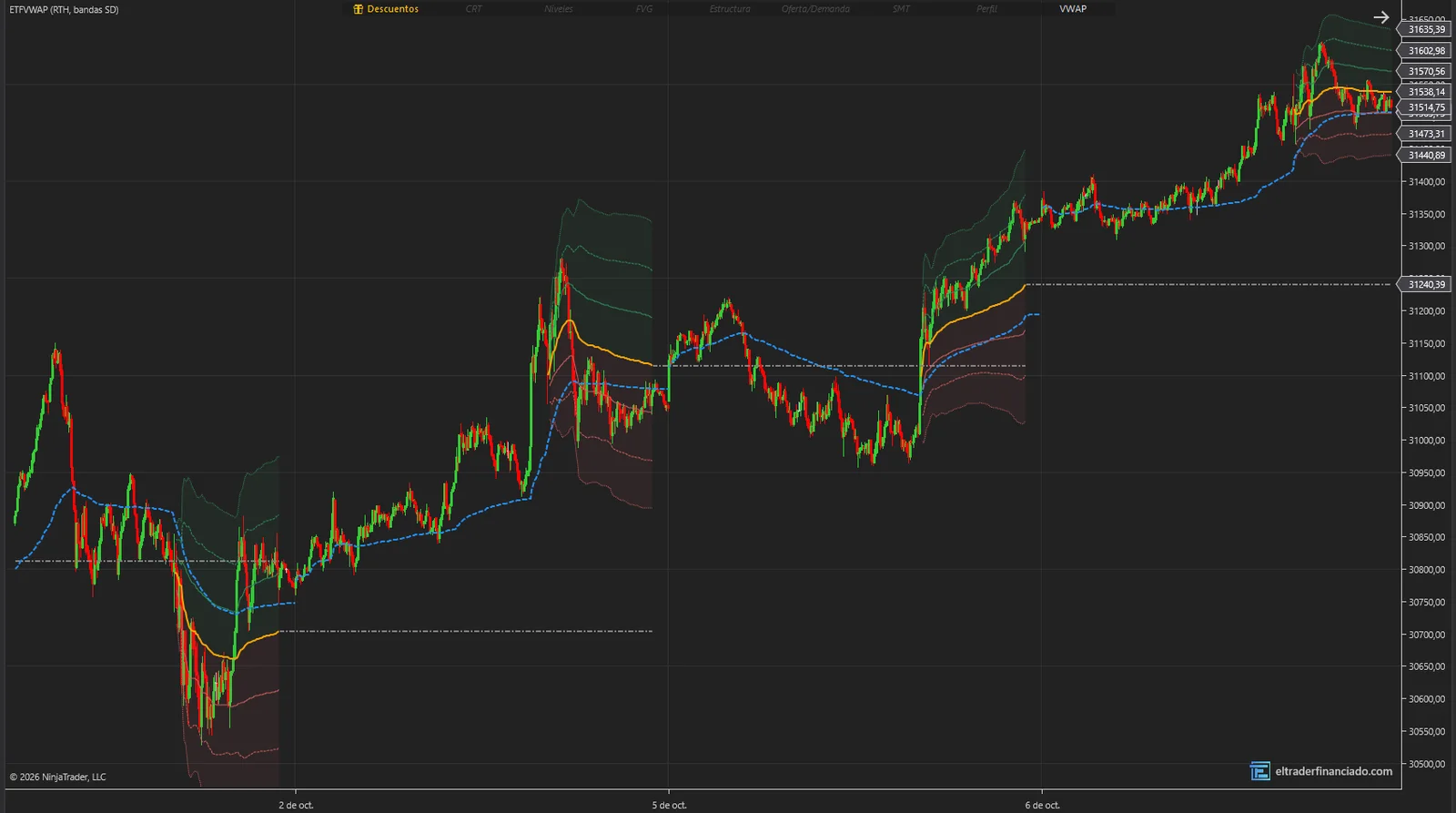Click the 6 de oct. date label
The height and width of the screenshot is (813, 1456).
click(1042, 805)
